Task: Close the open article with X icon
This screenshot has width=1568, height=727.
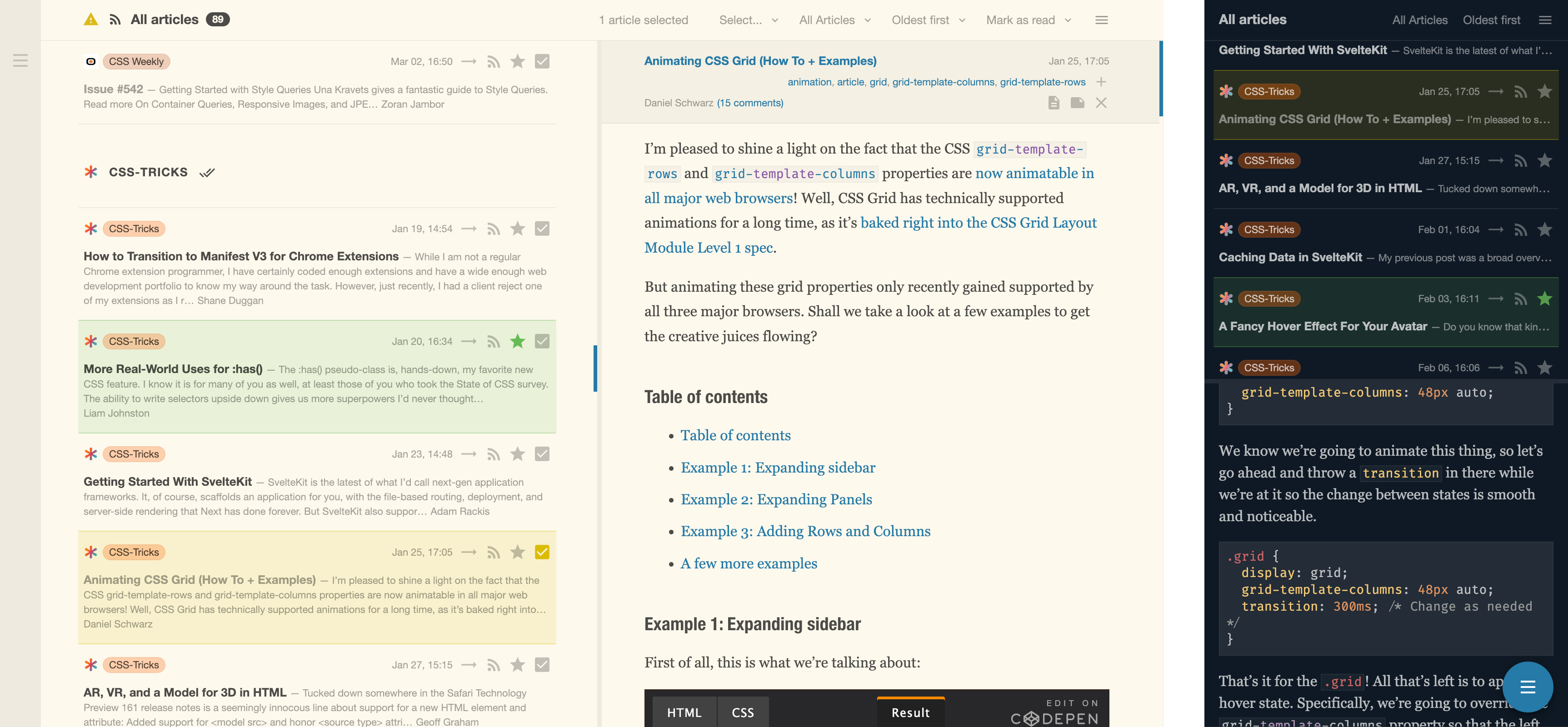Action: tap(1100, 103)
